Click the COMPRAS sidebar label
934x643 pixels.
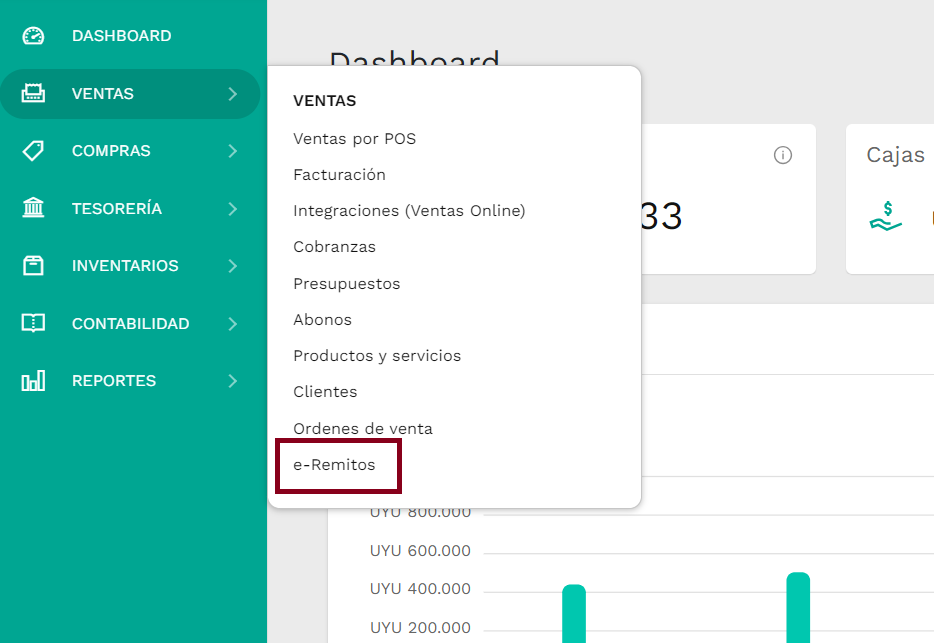tap(111, 151)
